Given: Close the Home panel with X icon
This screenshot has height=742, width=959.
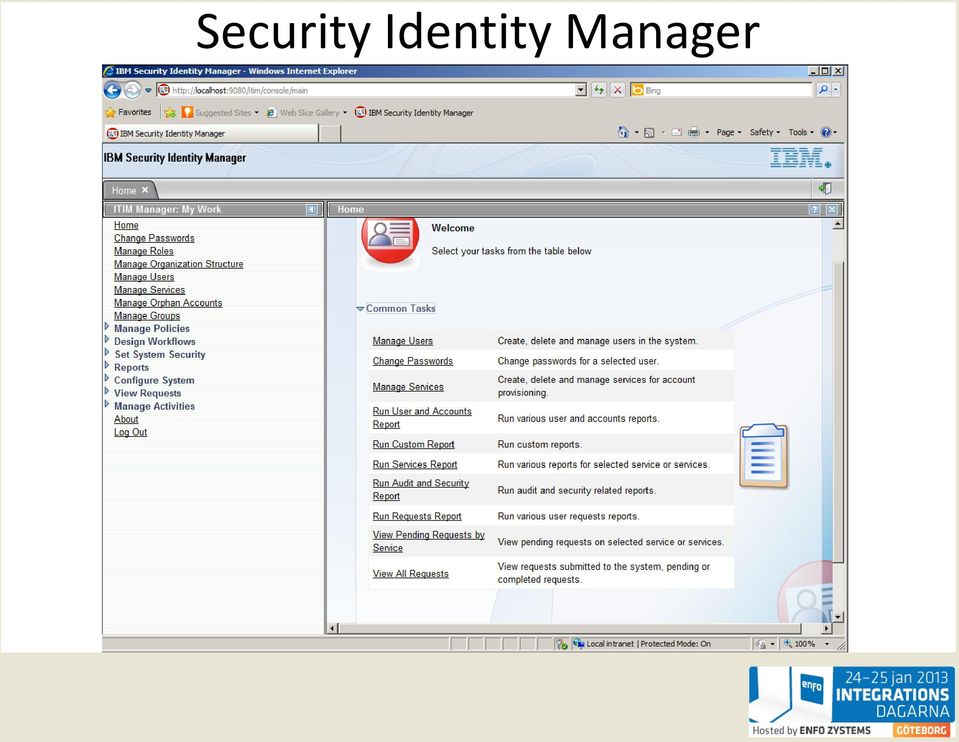Looking at the screenshot, I should 832,210.
